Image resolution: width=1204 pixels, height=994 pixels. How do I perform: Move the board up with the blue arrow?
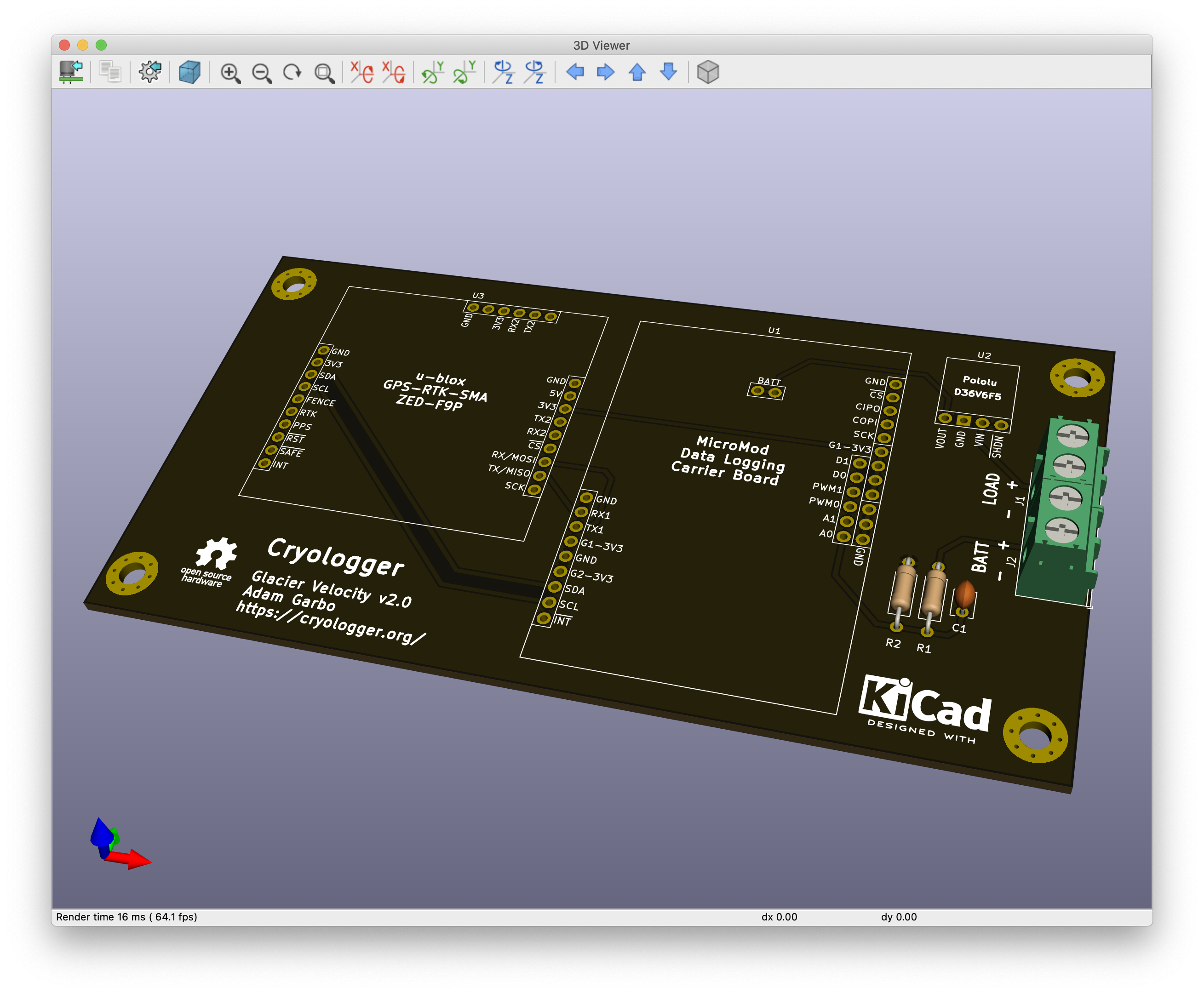tap(637, 72)
